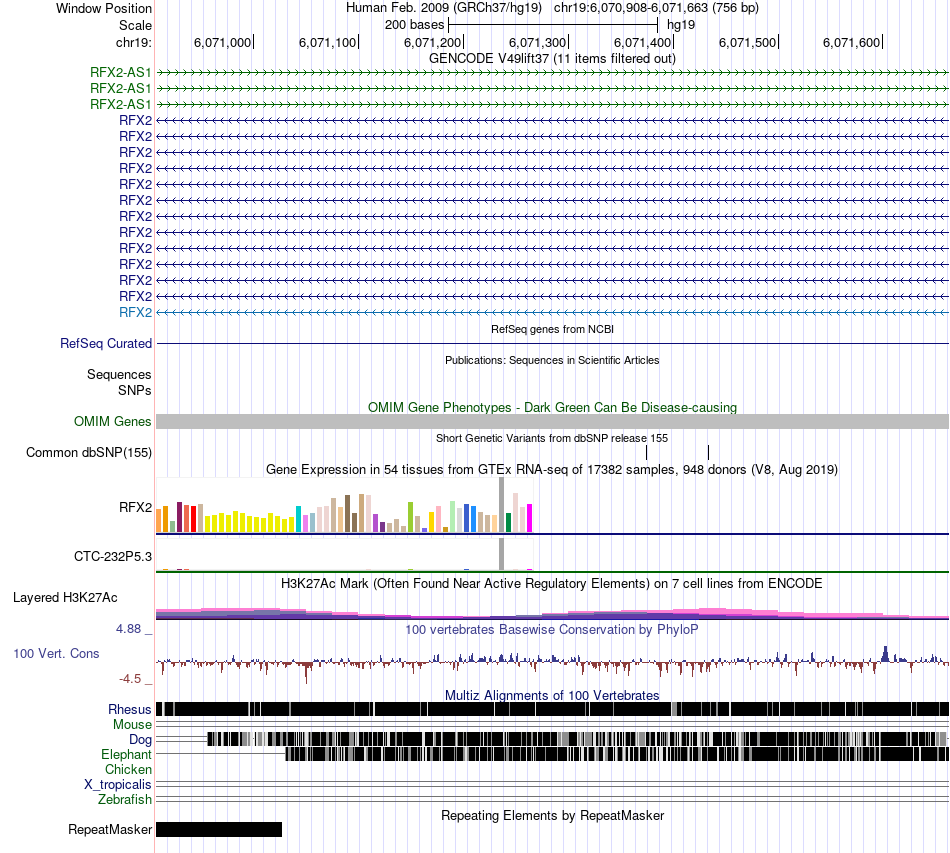Viewport: 950px width, 853px height.
Task: Click the gray OMIM Genes bar
Action: click(552, 422)
